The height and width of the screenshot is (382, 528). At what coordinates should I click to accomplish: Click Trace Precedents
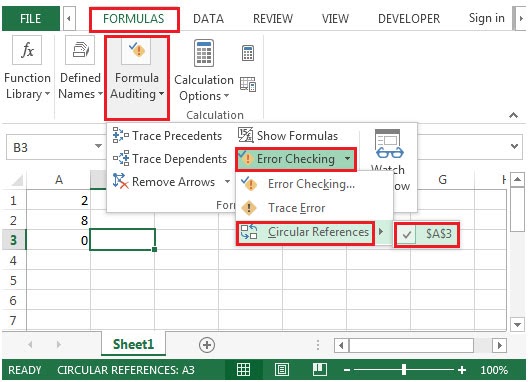(x=167, y=136)
